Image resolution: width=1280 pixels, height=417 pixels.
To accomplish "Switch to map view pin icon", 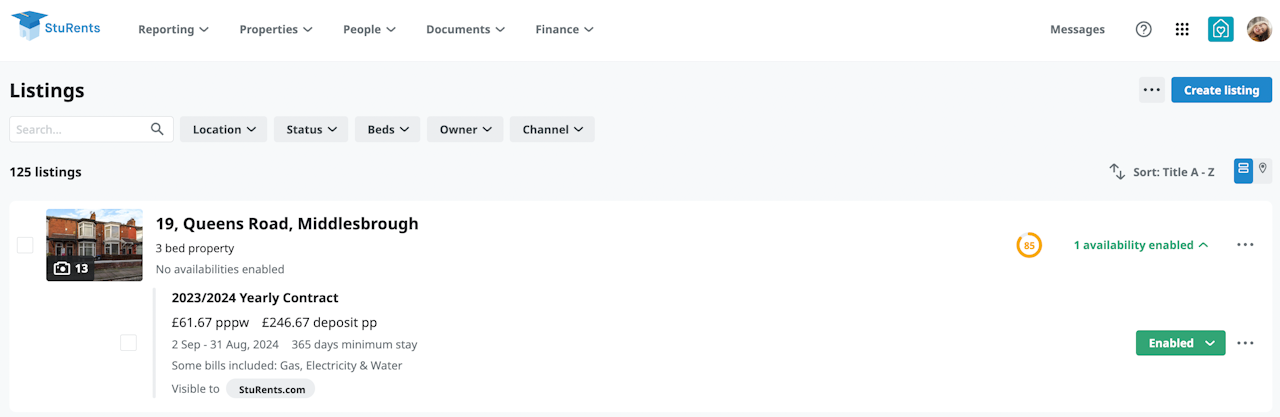I will click(x=1263, y=170).
